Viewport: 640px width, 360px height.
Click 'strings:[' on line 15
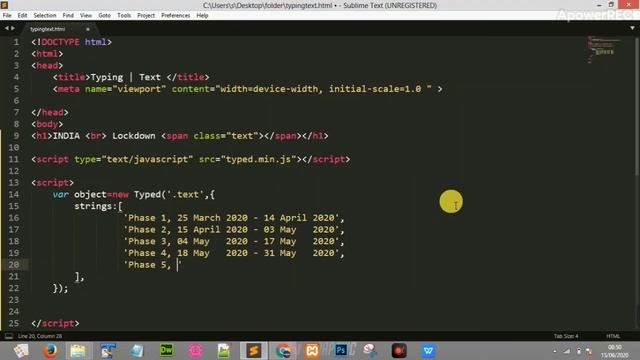(x=98, y=206)
